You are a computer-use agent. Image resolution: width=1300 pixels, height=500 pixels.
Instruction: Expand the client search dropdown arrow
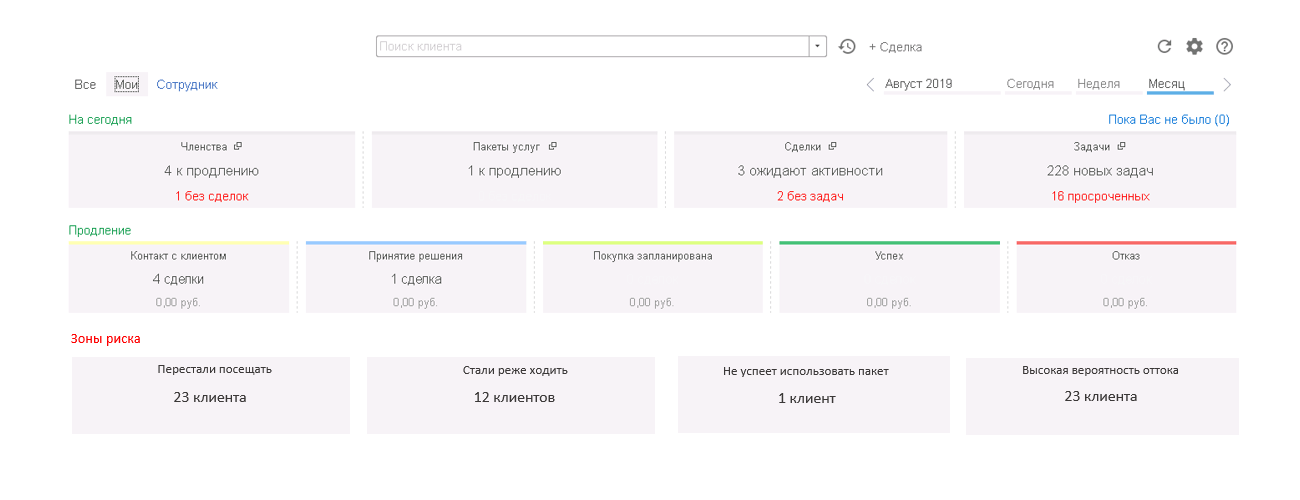(x=818, y=46)
